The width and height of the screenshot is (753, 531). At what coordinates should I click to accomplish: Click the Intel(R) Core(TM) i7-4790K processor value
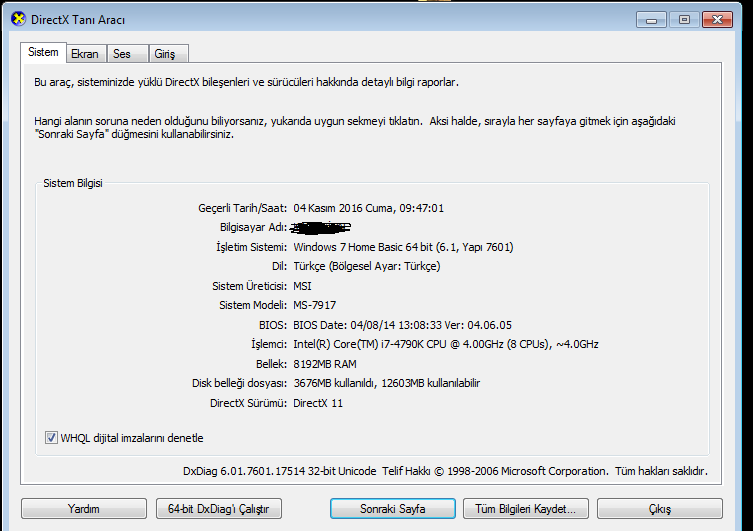tap(446, 344)
